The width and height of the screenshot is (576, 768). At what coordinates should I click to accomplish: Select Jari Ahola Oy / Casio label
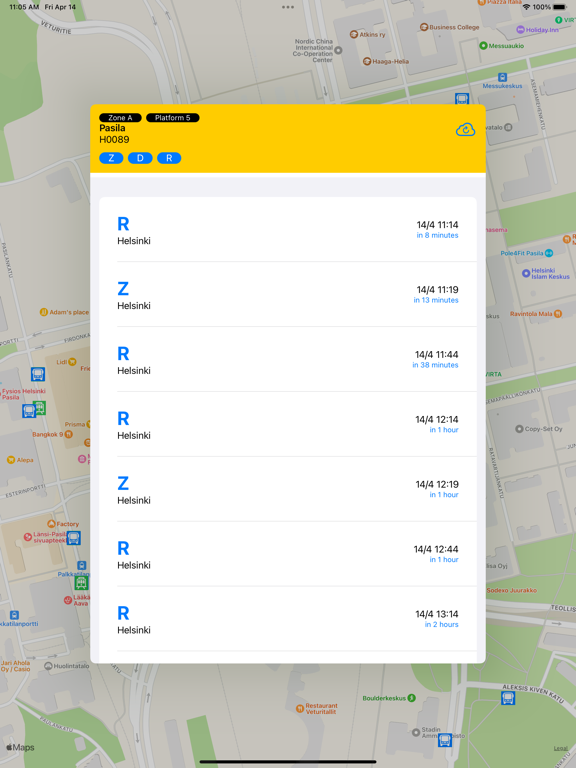pos(15,666)
